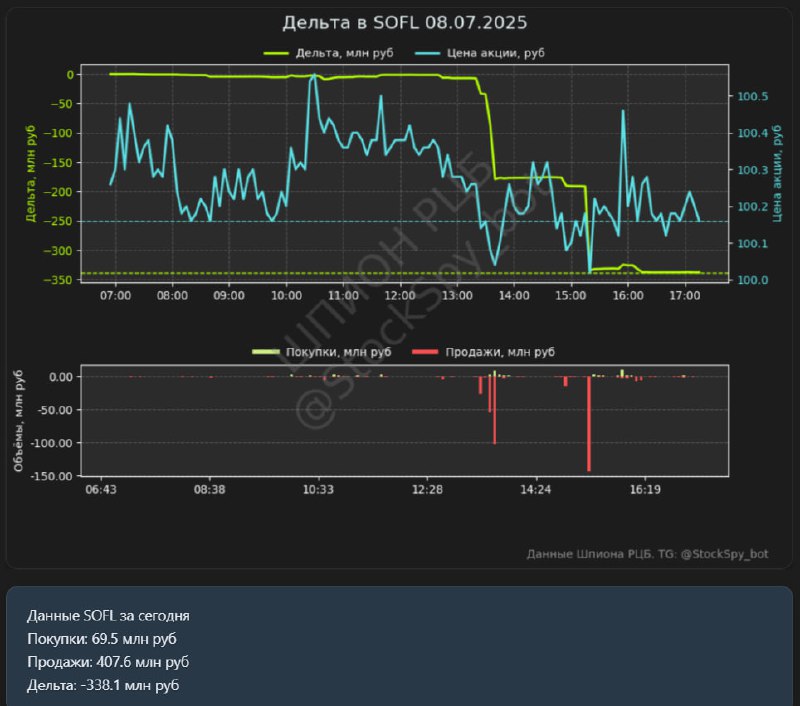This screenshot has height=706, width=800.
Task: Select the heading "Данные SOFL за сегодня"
Action: (x=108, y=616)
